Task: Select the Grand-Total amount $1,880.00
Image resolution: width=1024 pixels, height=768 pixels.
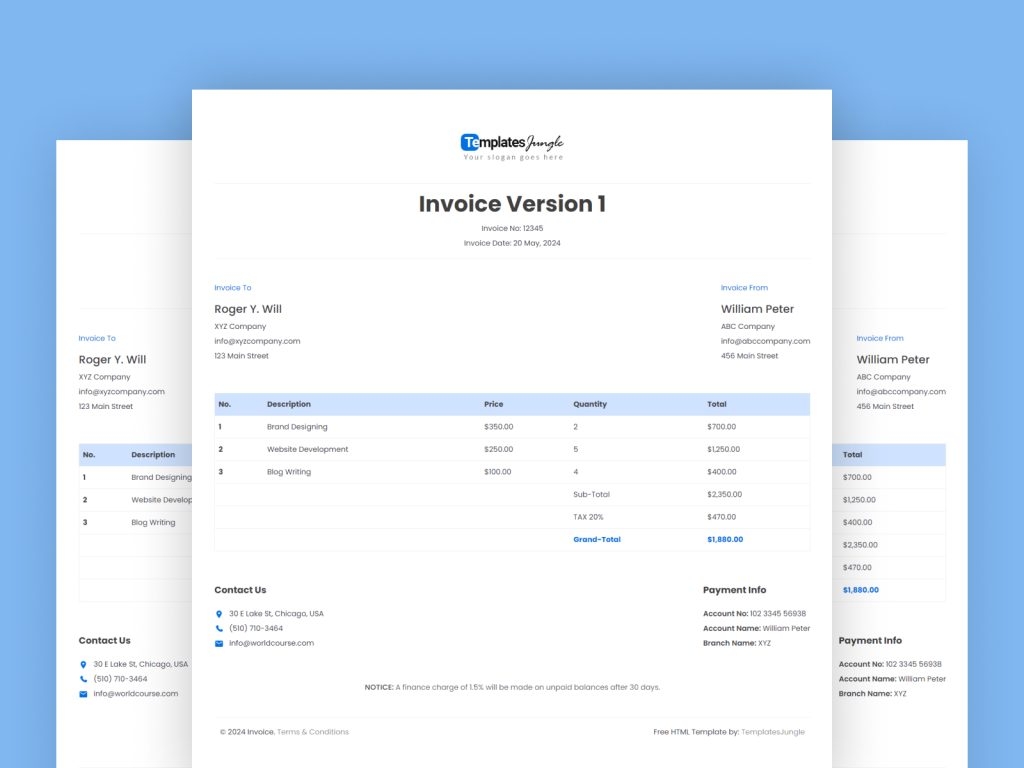Action: pyautogui.click(x=723, y=539)
